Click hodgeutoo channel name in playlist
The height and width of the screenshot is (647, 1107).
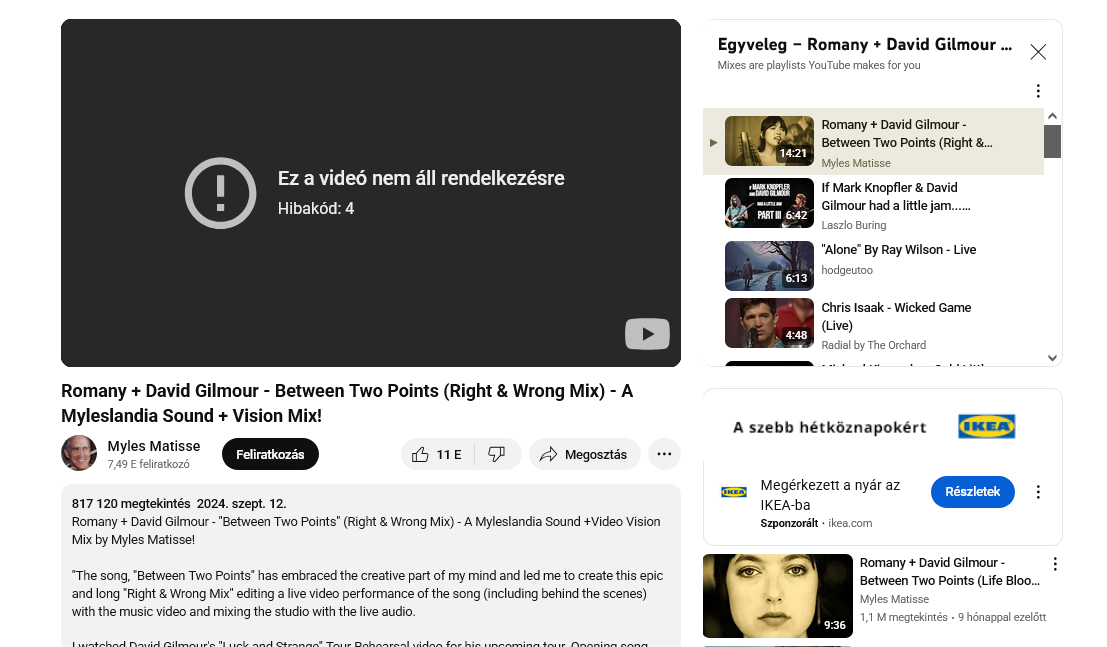[846, 271]
